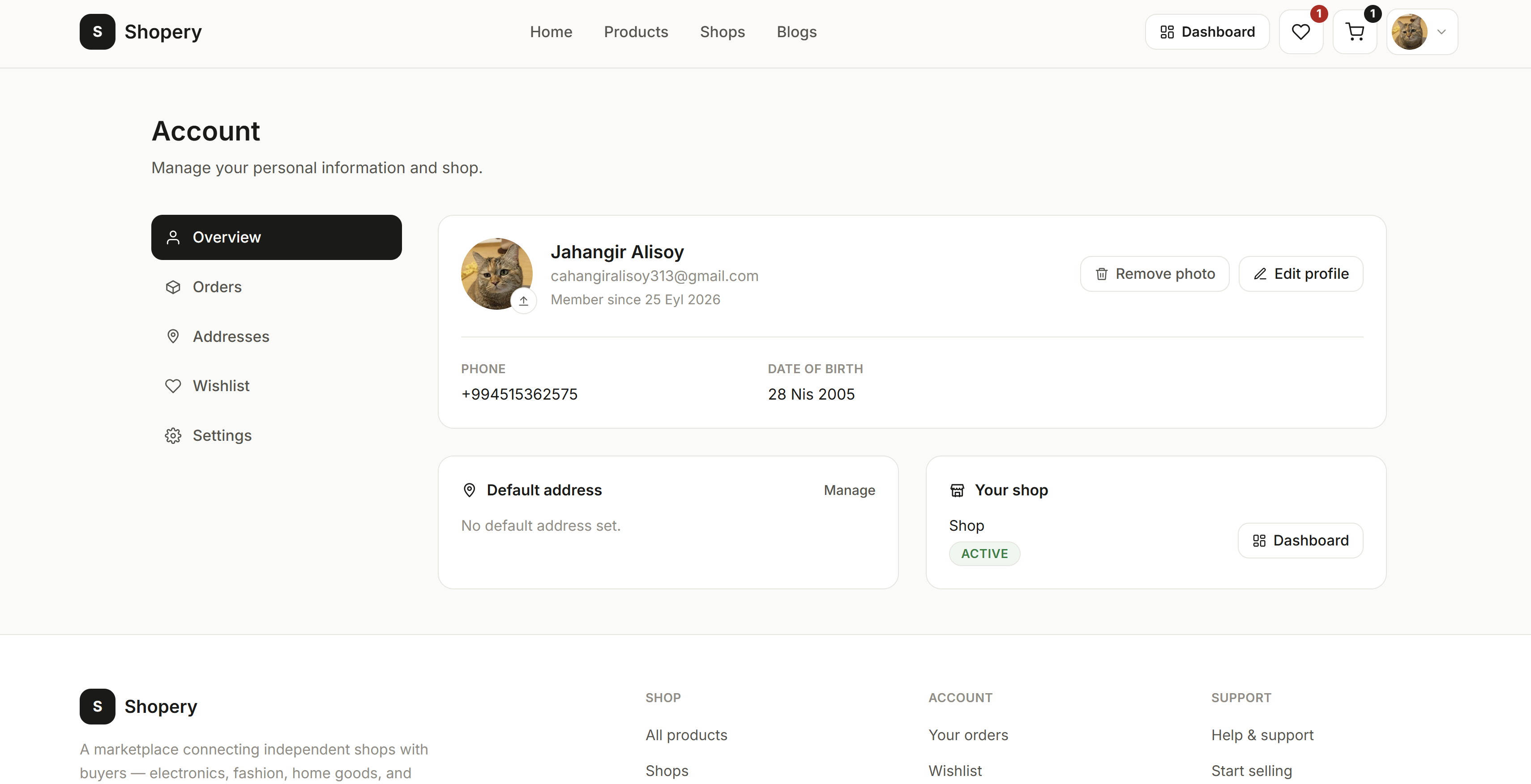Click the Member since 25 Eyl 2026 text

point(635,300)
